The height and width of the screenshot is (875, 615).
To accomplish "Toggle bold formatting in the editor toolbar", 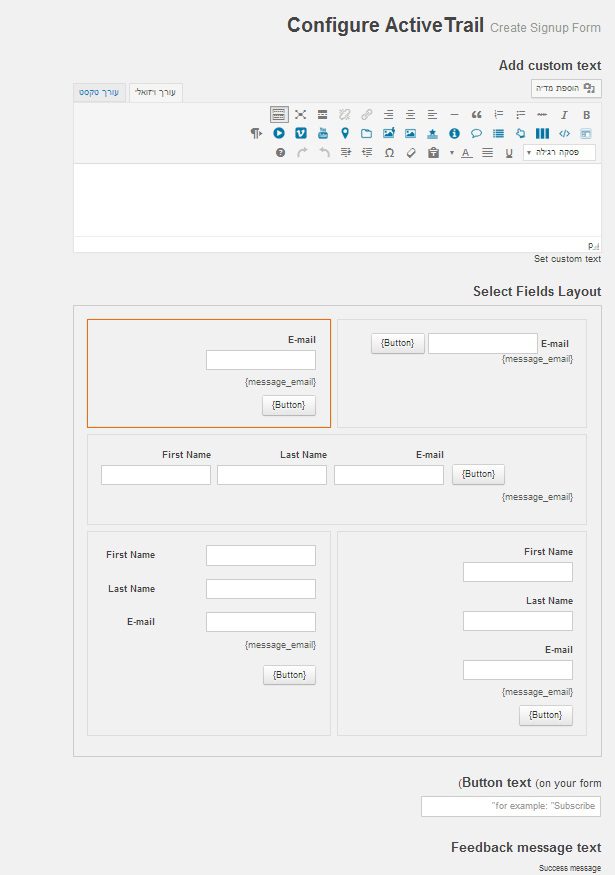I will point(586,115).
